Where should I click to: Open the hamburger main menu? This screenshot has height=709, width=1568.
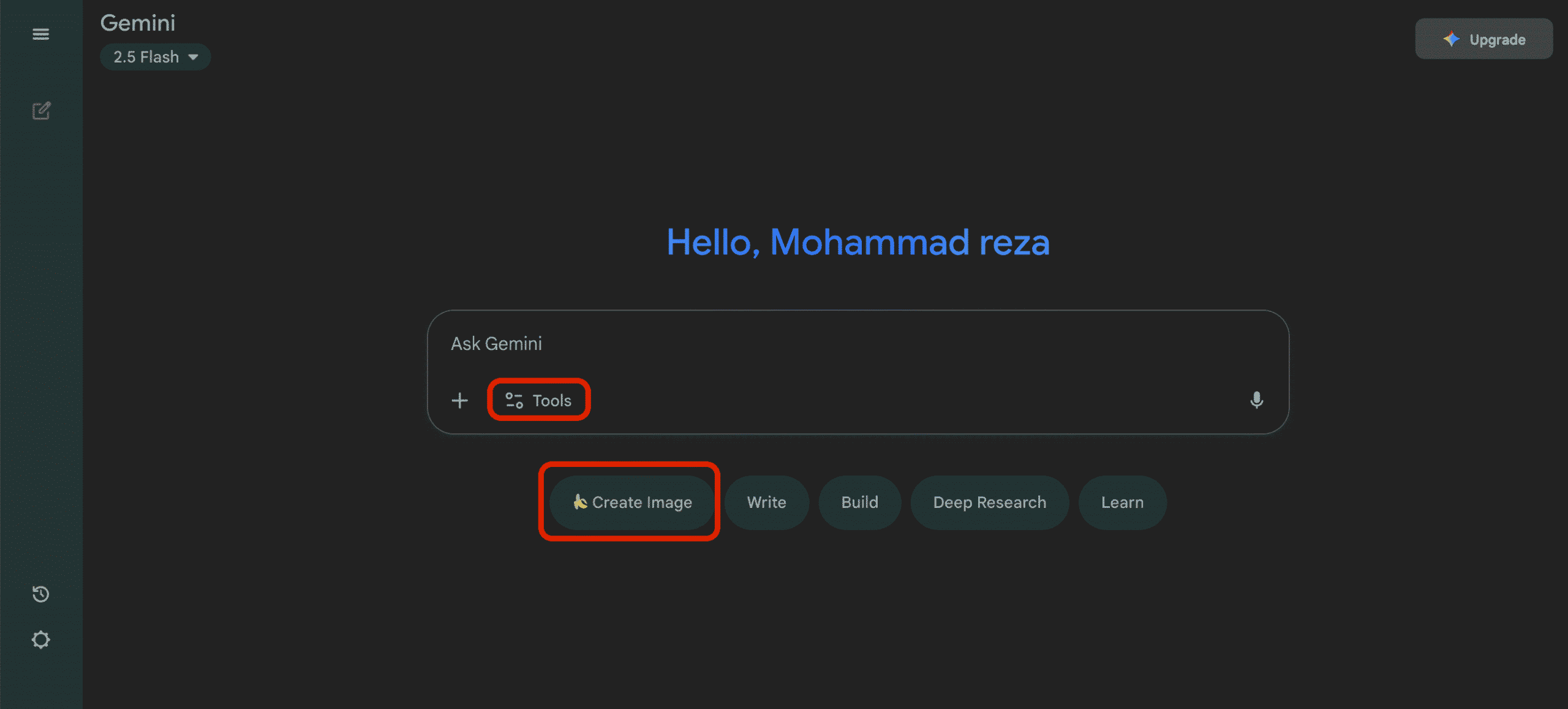pyautogui.click(x=40, y=34)
